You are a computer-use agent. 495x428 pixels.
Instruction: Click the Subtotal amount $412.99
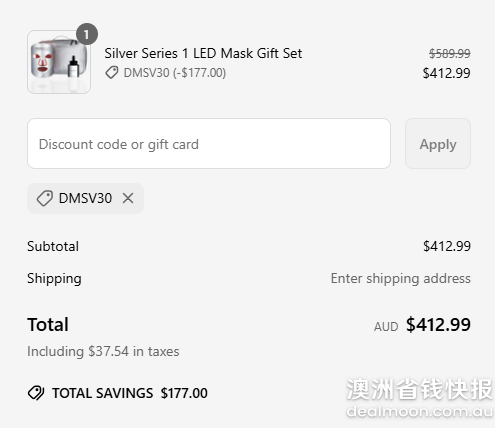click(447, 246)
